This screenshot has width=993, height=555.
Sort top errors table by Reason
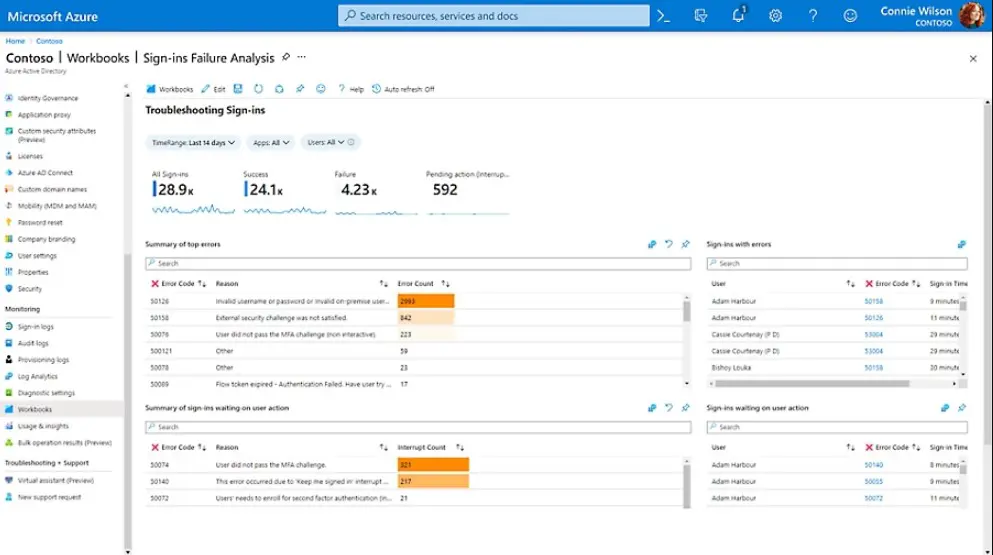pos(383,284)
